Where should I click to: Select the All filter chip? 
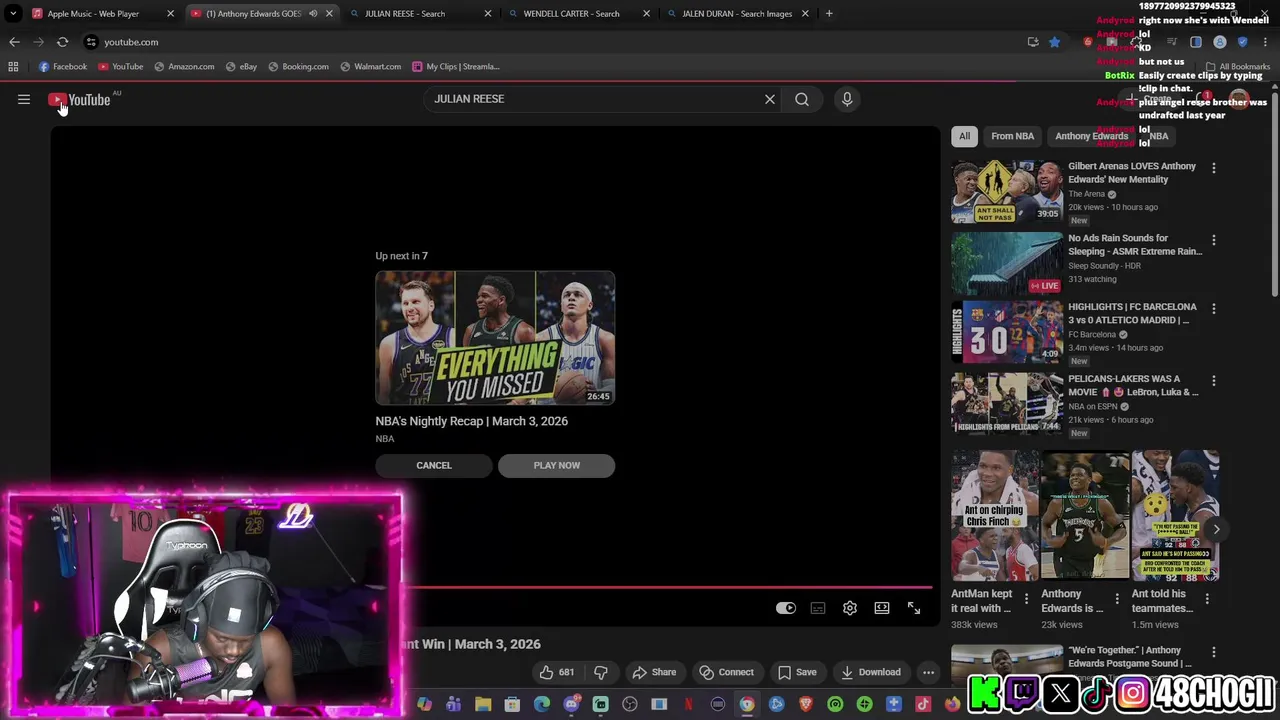tap(964, 136)
